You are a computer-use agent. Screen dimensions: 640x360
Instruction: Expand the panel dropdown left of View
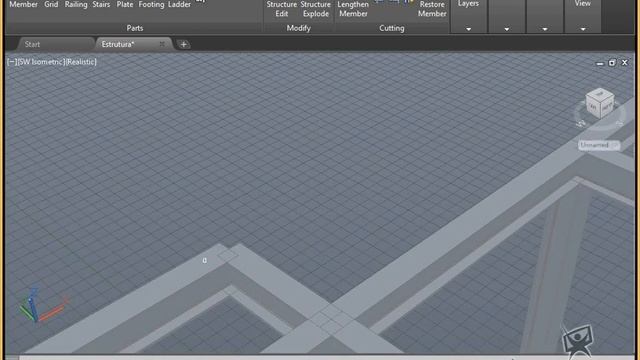[x=544, y=29]
